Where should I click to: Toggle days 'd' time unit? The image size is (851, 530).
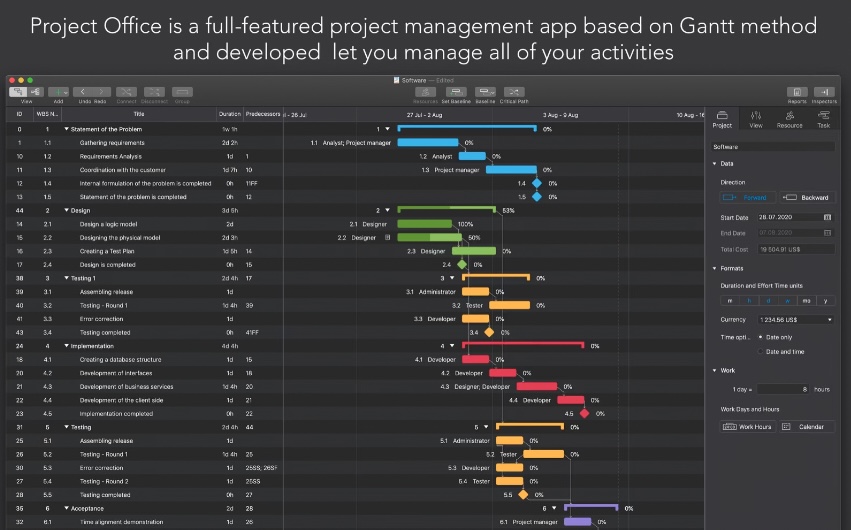point(768,301)
